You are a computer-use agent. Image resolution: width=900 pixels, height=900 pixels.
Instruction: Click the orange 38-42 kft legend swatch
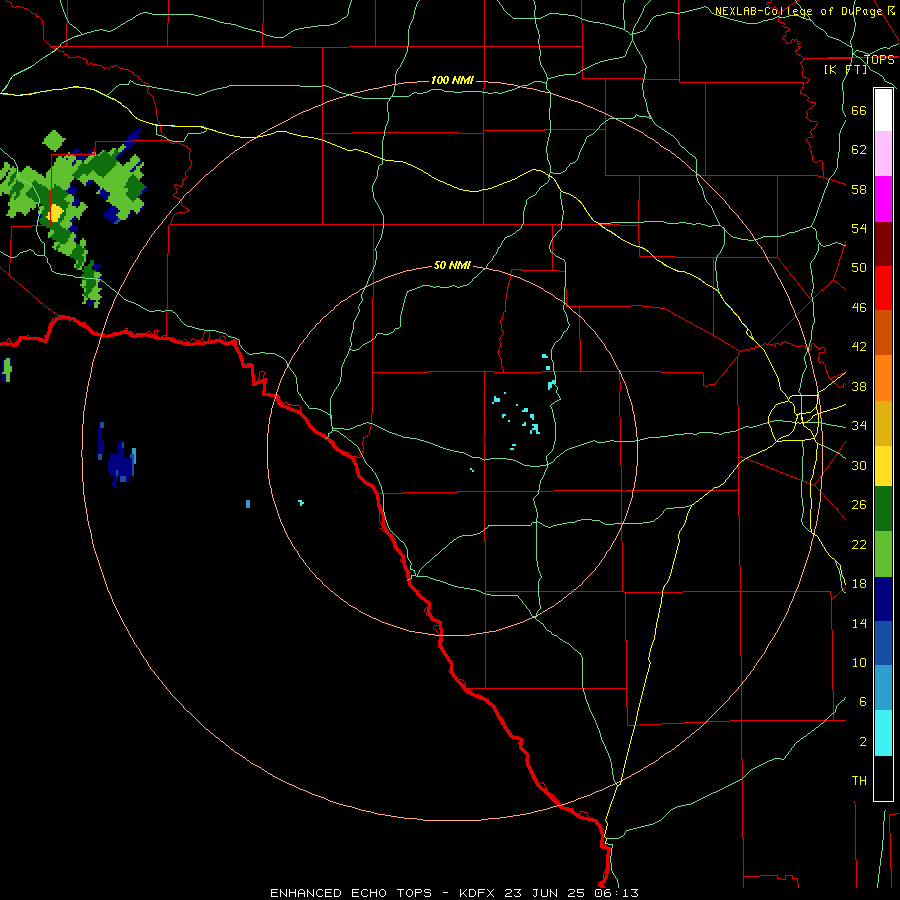(x=883, y=378)
